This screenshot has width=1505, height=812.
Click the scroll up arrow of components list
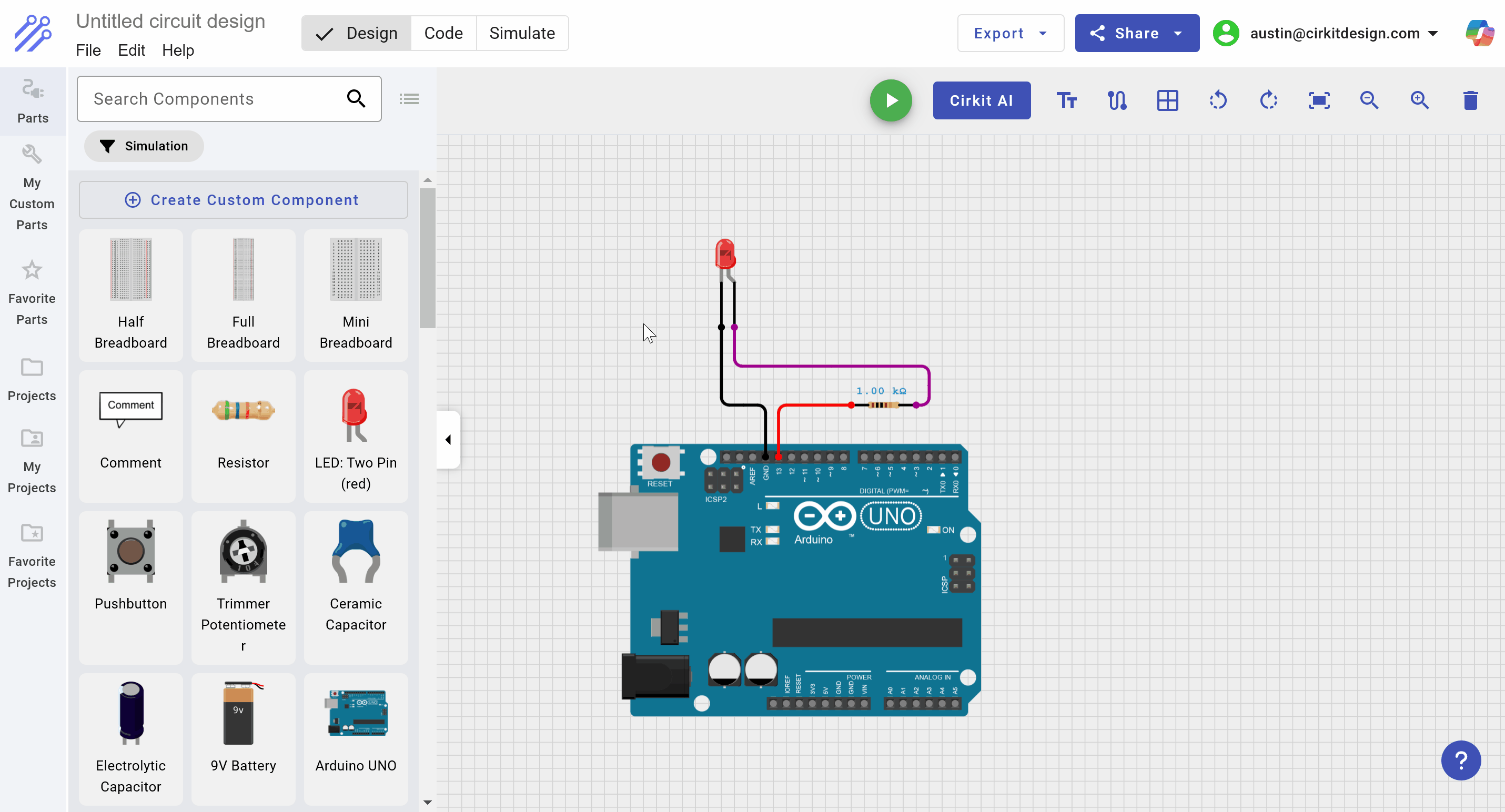[x=427, y=180]
